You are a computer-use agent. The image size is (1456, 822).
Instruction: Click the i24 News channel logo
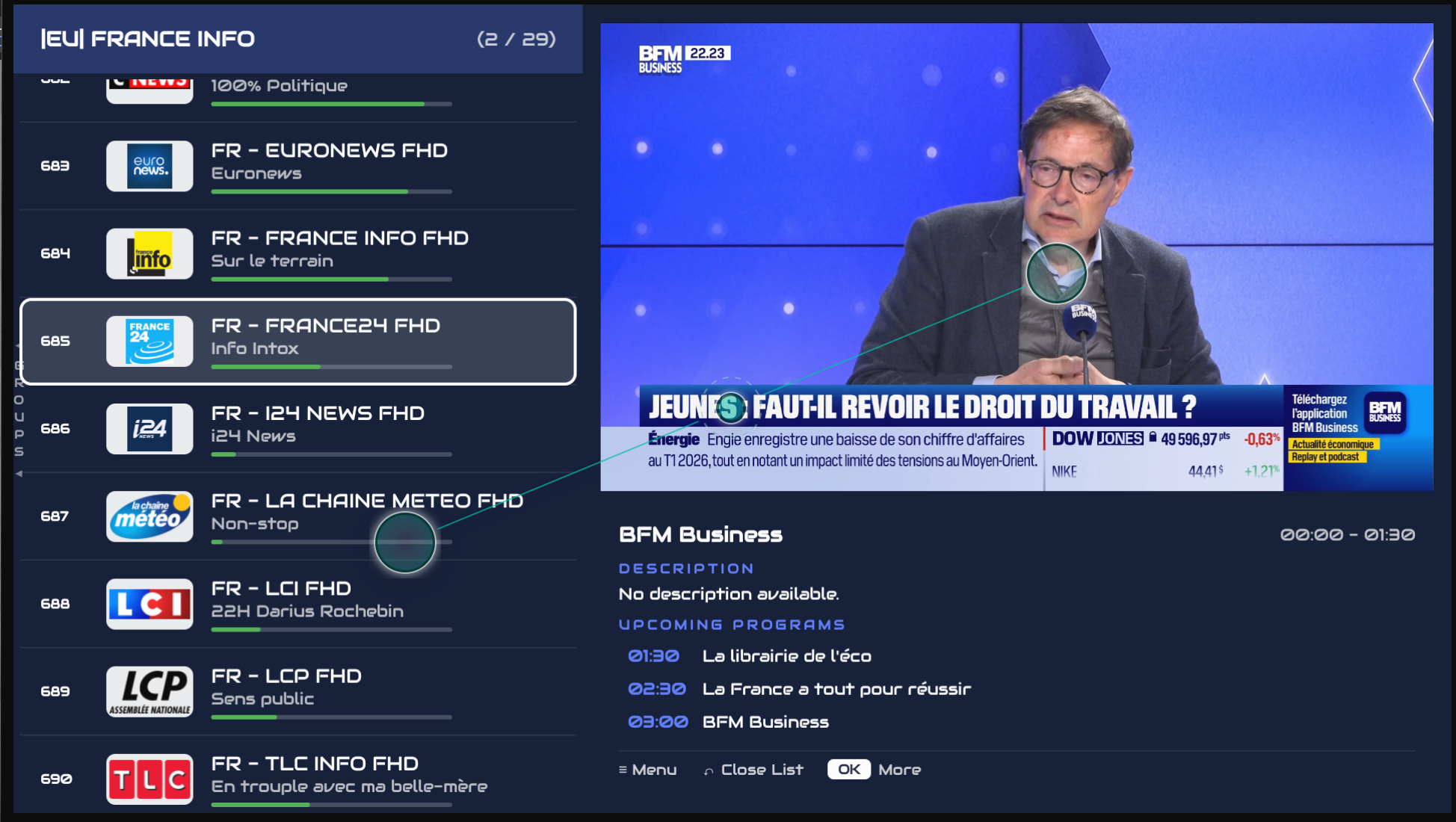(149, 429)
